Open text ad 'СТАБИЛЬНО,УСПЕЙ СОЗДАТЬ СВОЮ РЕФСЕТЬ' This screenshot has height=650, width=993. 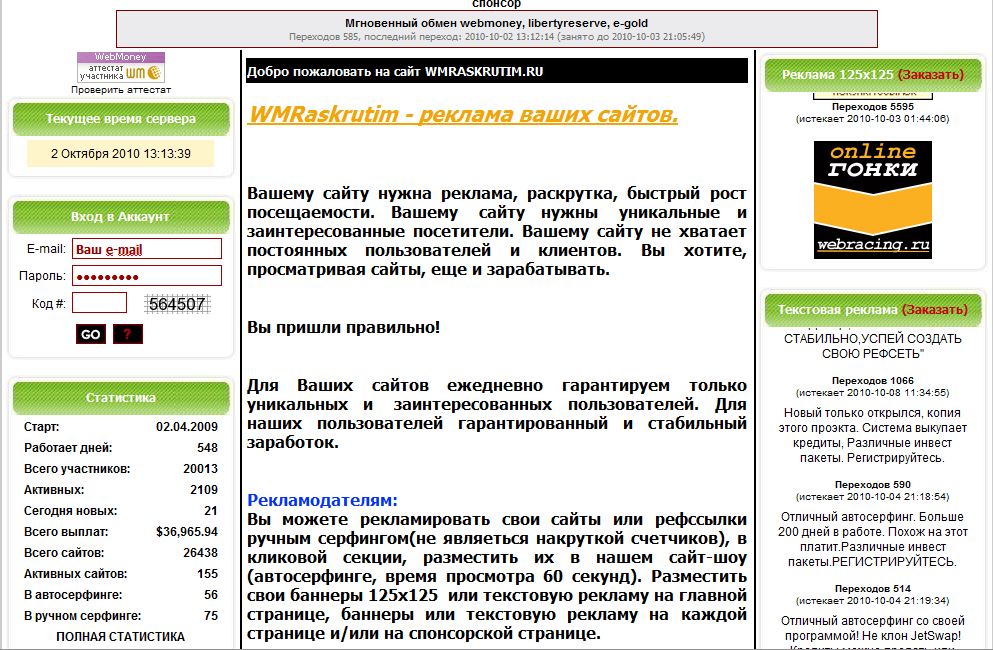click(872, 346)
